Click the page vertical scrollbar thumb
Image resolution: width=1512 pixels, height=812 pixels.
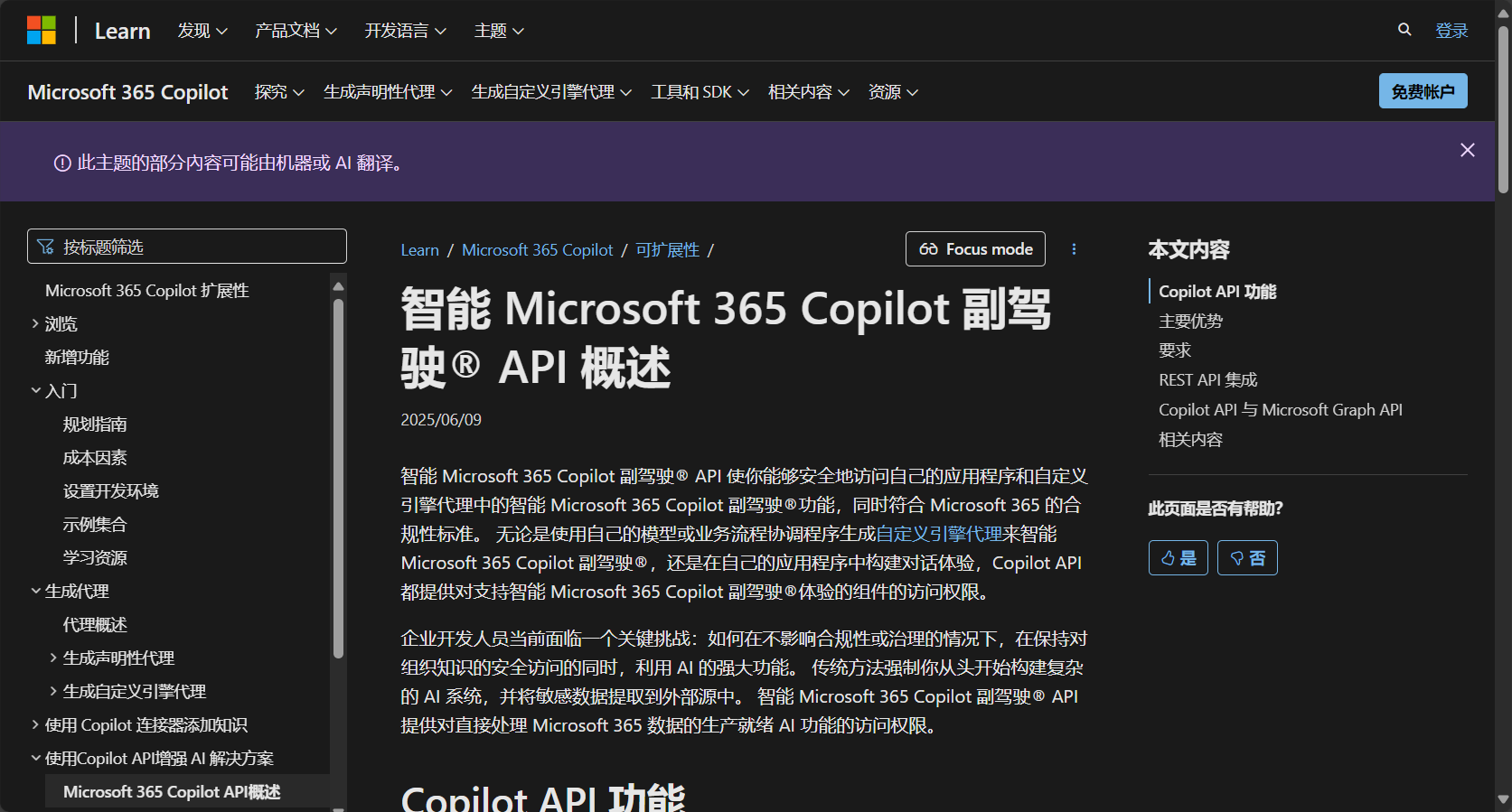1503,110
